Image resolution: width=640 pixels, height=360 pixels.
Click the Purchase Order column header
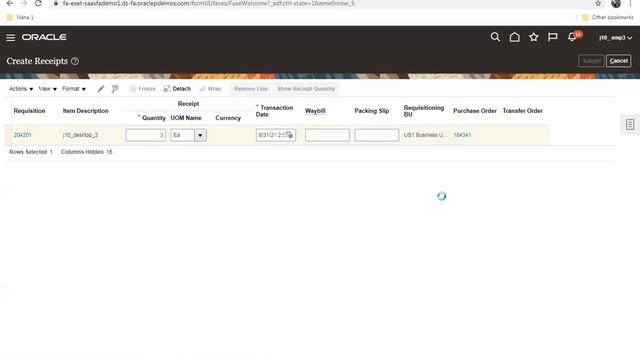pos(475,111)
